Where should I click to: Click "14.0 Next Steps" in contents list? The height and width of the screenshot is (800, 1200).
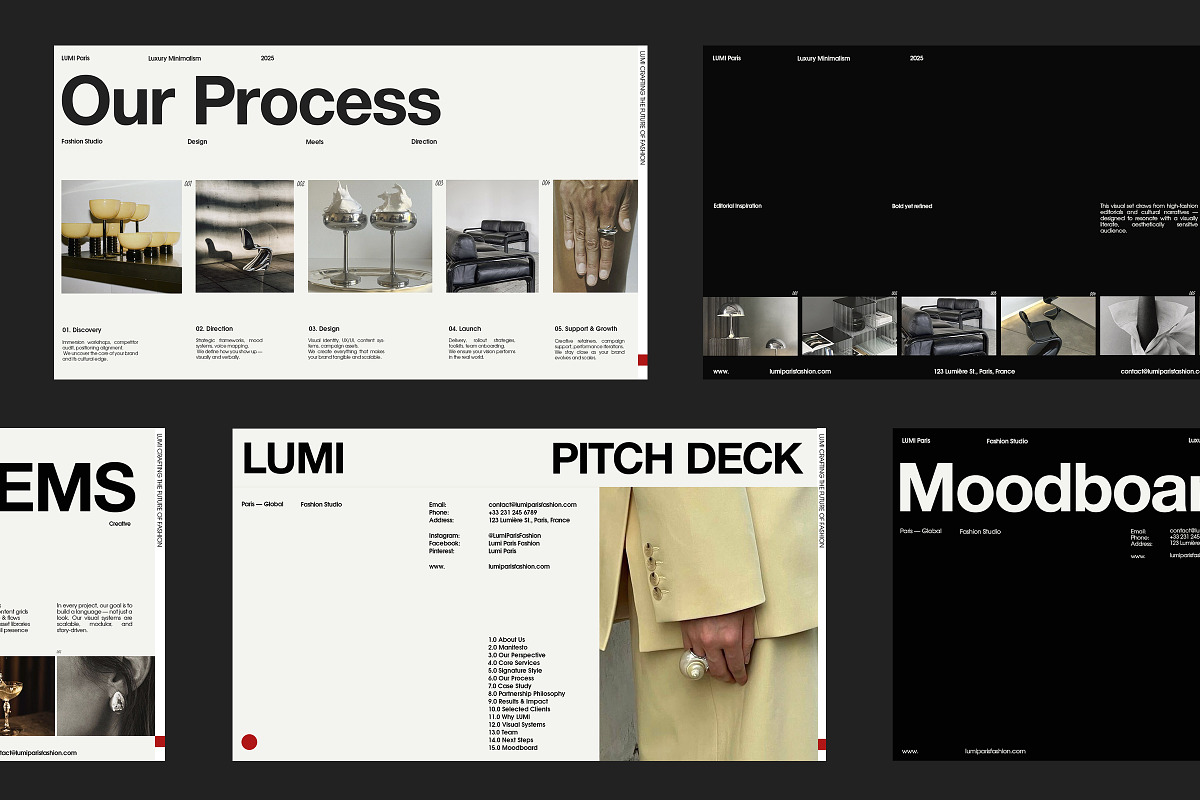point(511,740)
